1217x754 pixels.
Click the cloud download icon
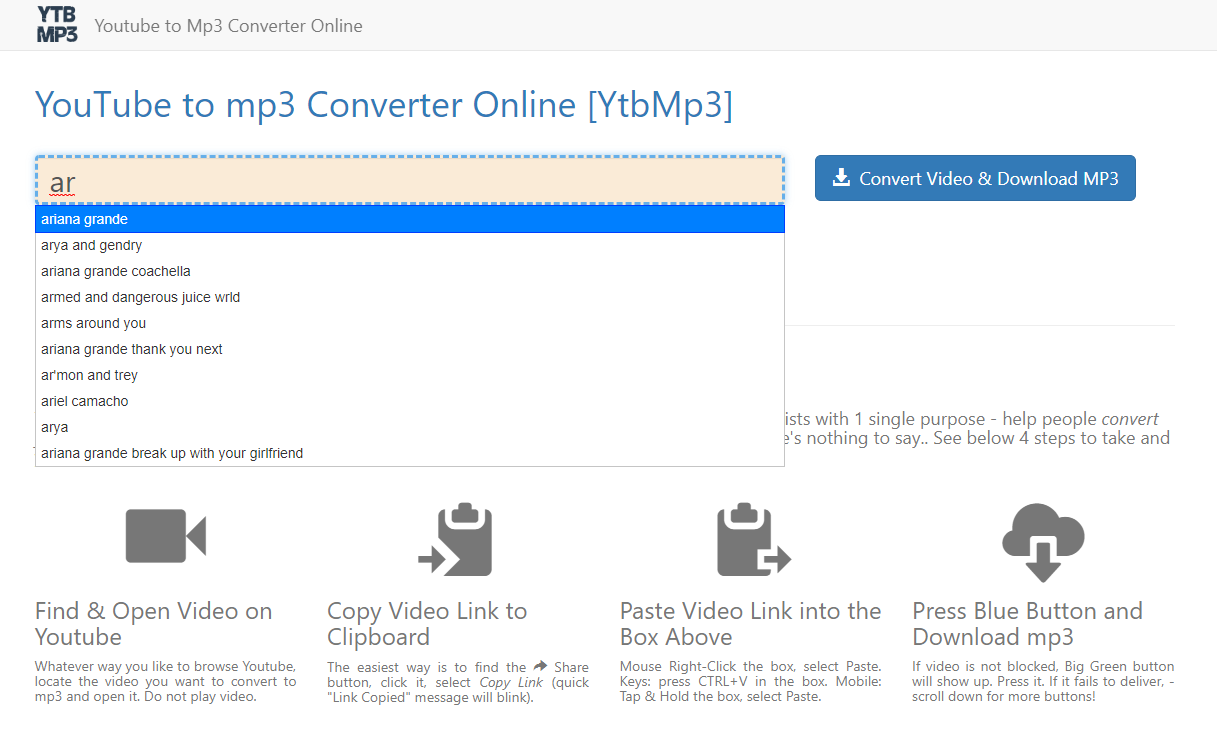[x=1043, y=543]
